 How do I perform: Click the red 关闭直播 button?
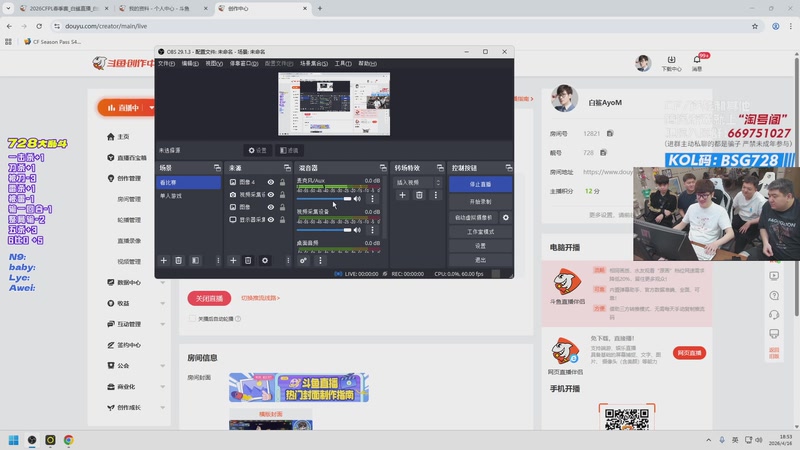pyautogui.click(x=209, y=298)
